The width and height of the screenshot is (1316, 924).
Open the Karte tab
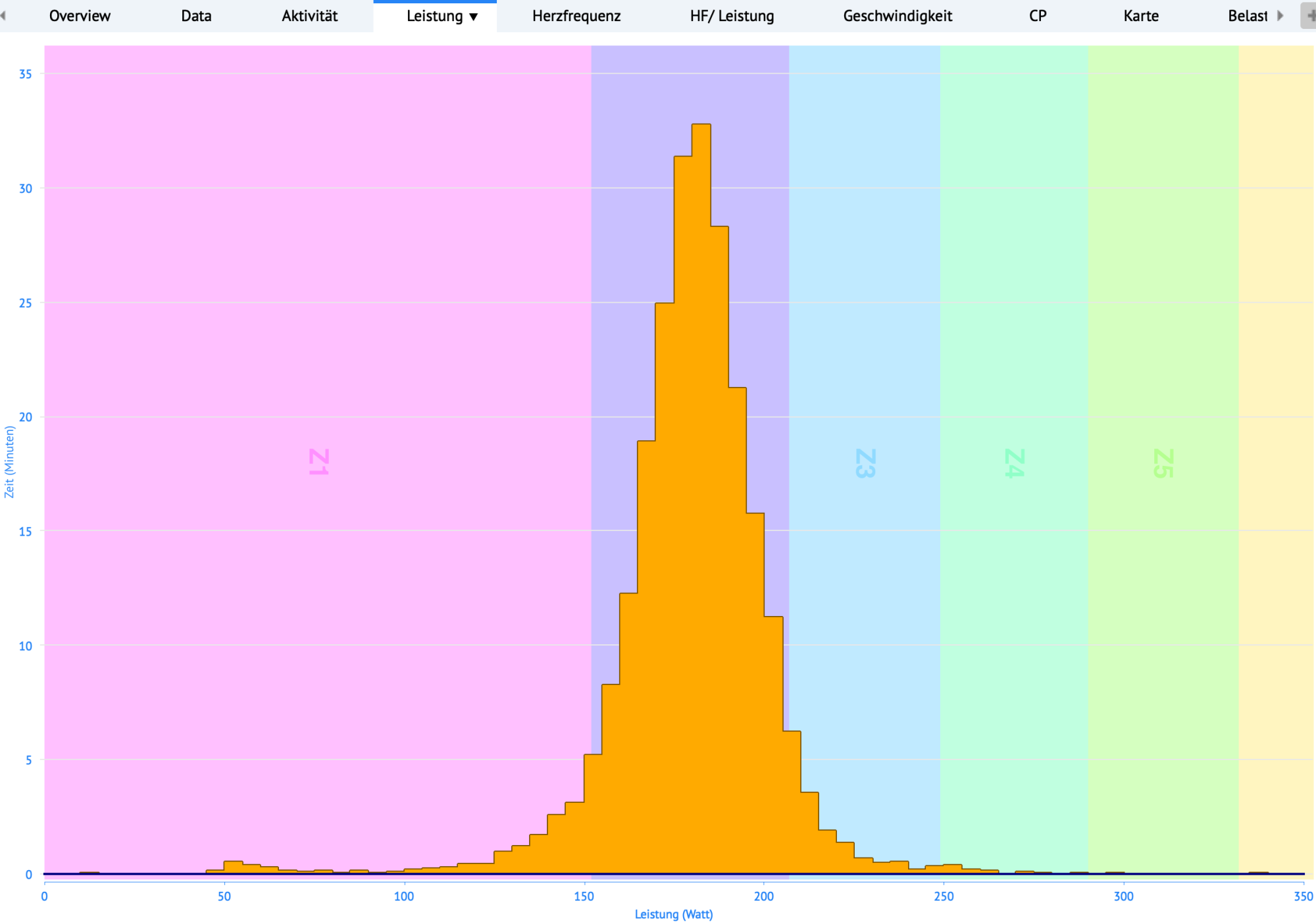click(x=1140, y=16)
